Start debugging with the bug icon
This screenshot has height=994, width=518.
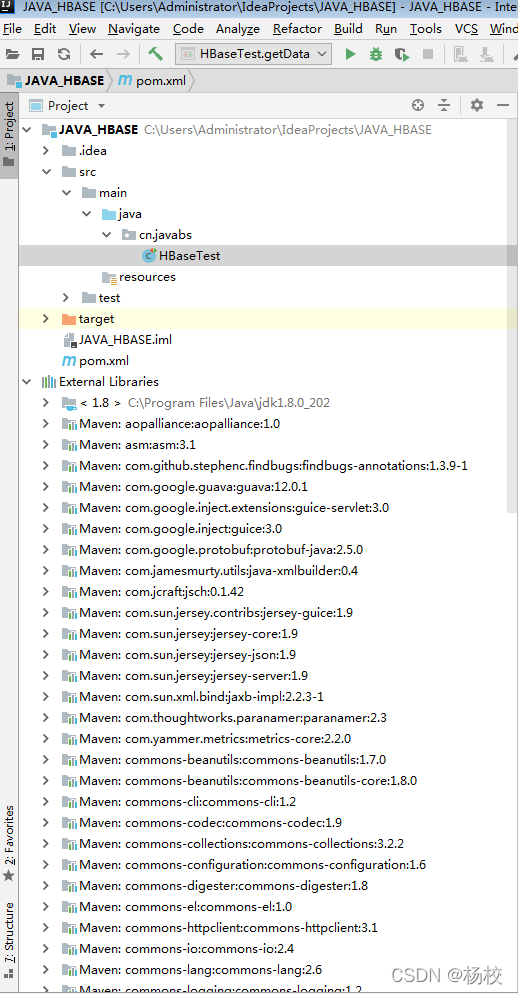376,54
